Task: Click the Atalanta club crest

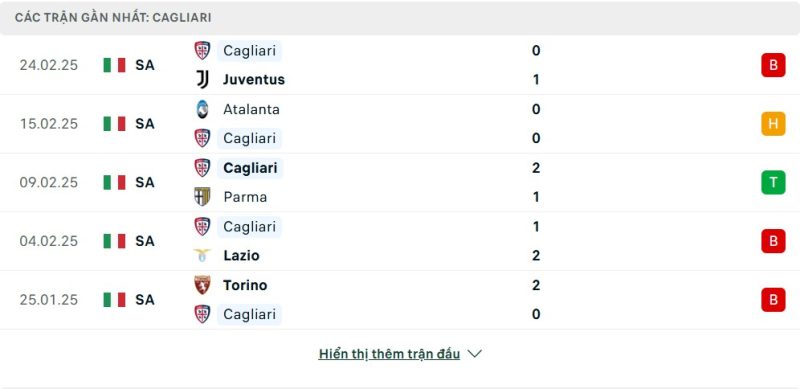Action: (x=203, y=109)
